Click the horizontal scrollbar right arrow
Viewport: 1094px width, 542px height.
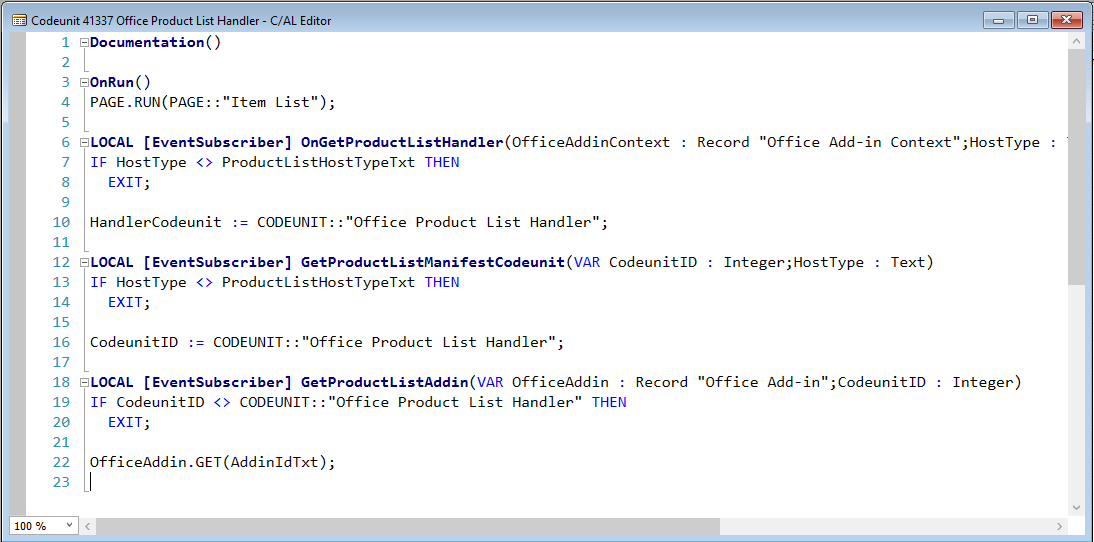click(x=1060, y=526)
